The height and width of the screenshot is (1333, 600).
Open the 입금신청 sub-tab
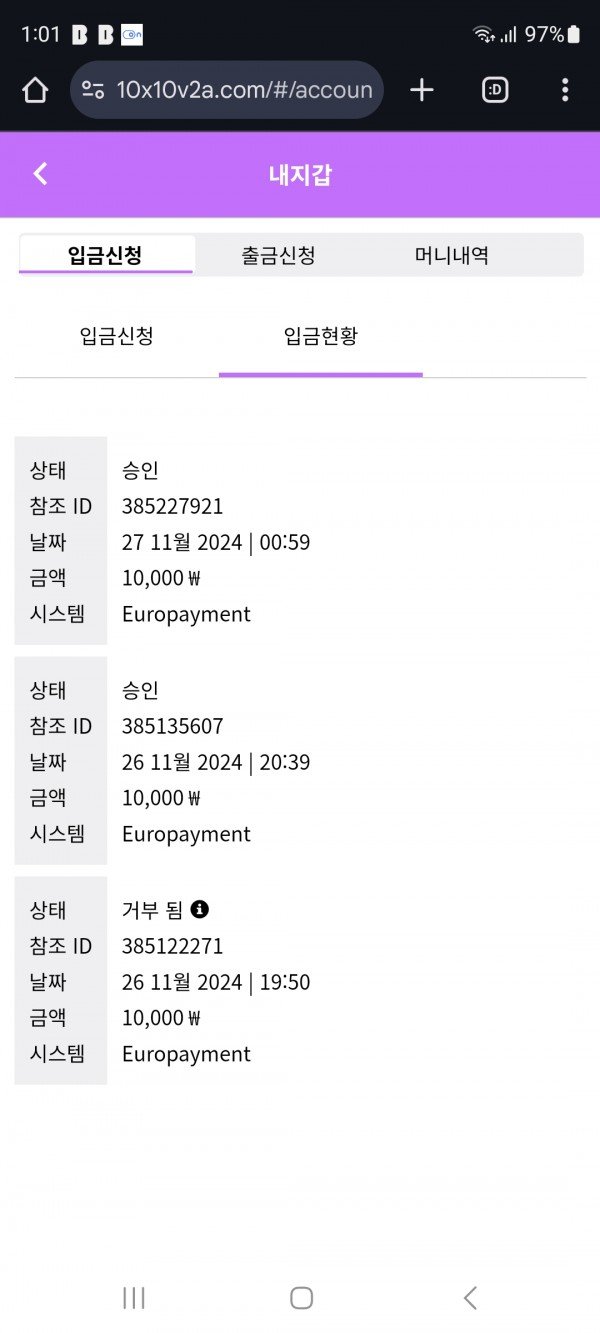(x=116, y=336)
